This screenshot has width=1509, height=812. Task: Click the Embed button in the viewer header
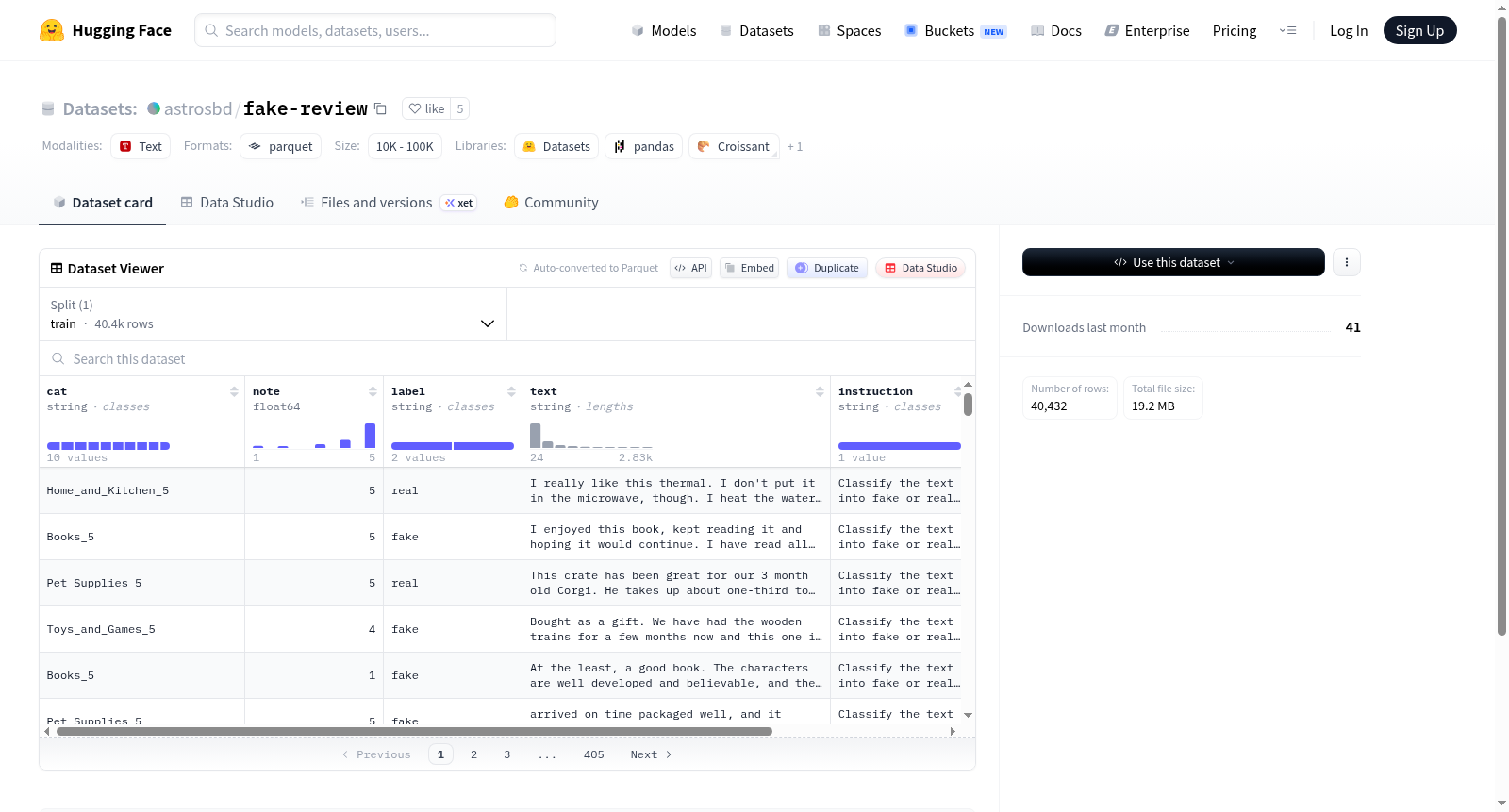tap(750, 268)
